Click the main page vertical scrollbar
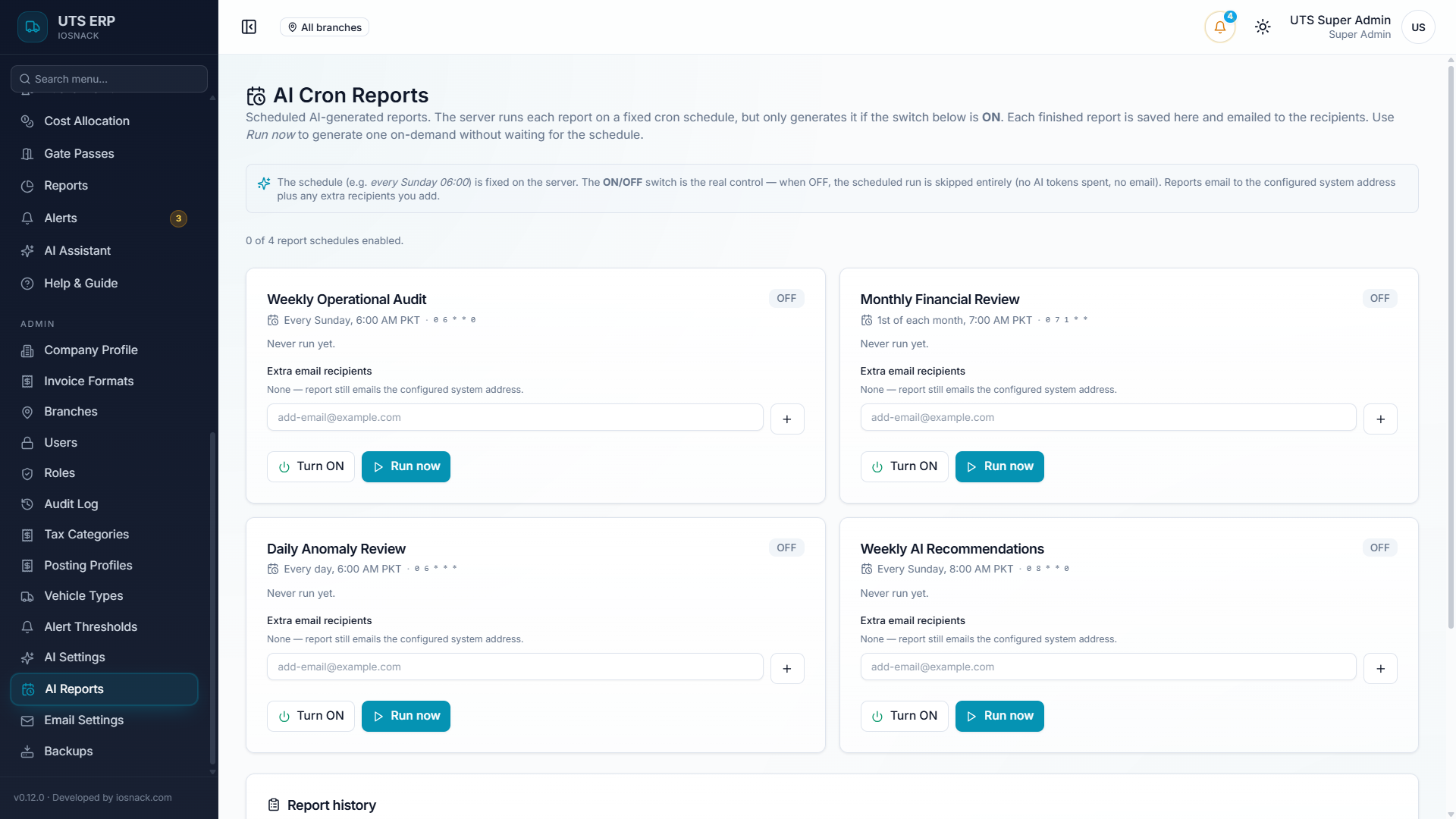Screen dimensions: 1456x819 pos(1451,347)
